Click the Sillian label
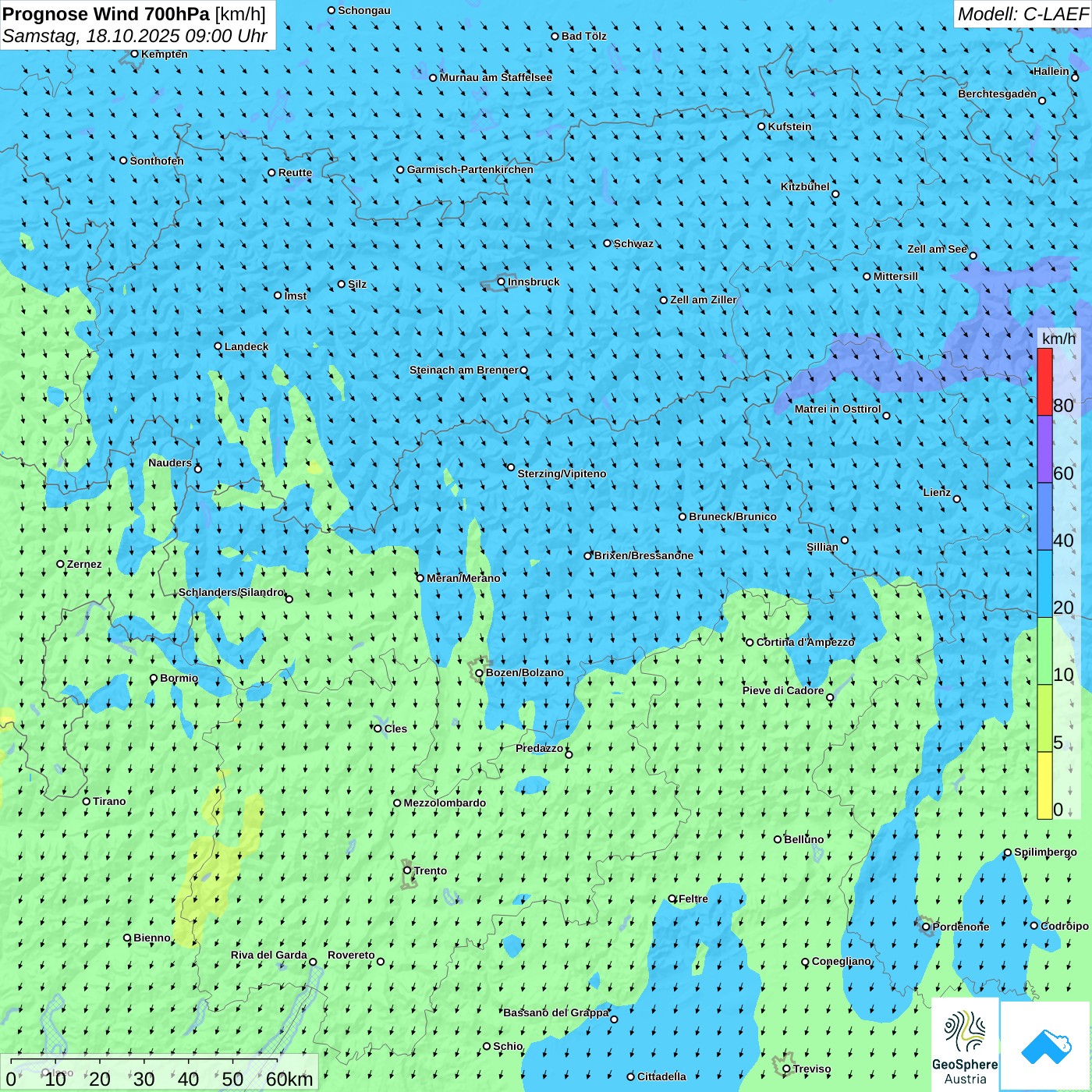The width and height of the screenshot is (1092, 1092). 822,547
